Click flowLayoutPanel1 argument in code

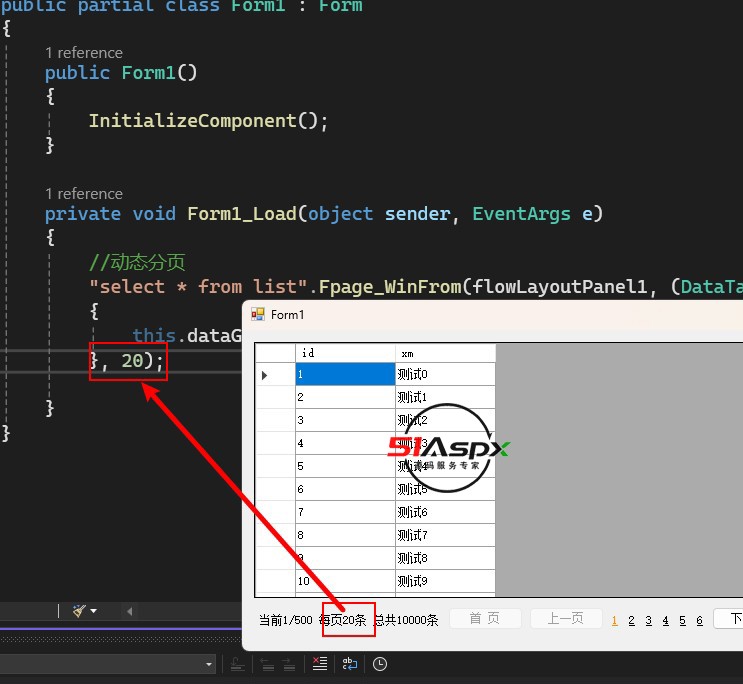click(x=560, y=287)
